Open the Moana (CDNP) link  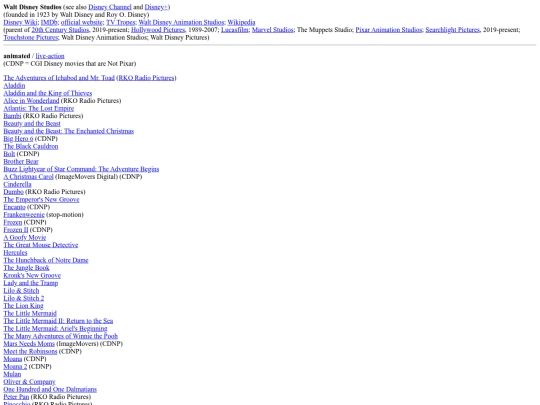click(13, 359)
